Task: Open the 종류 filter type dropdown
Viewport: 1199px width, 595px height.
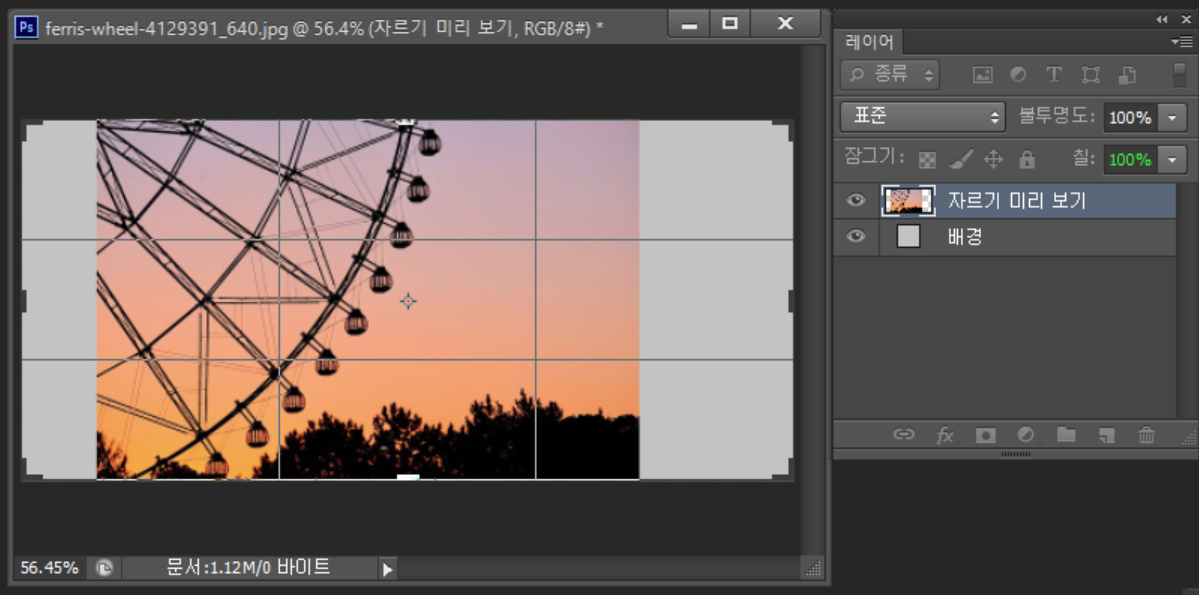Action: tap(890, 75)
